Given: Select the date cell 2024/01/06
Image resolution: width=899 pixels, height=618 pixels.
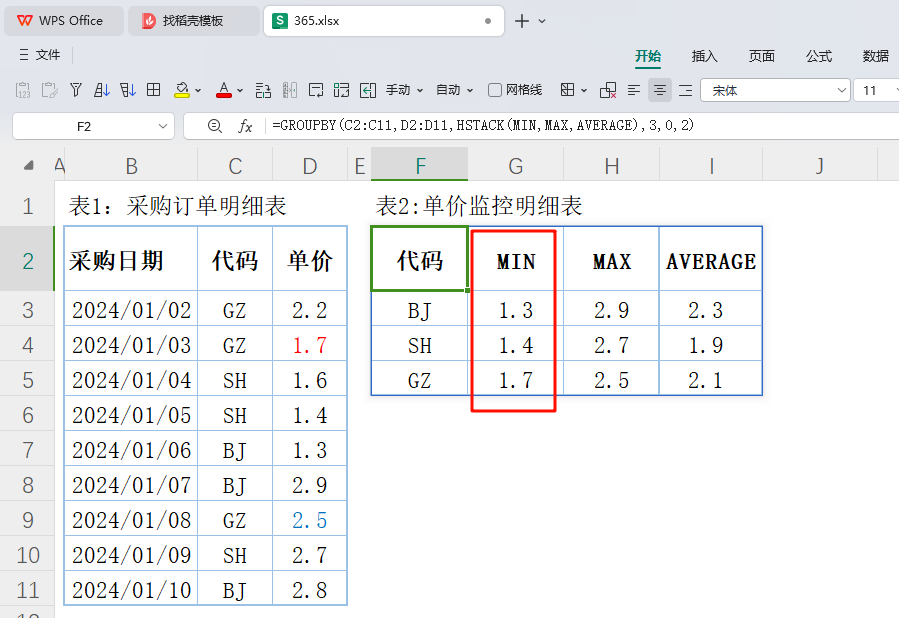Looking at the screenshot, I should (x=131, y=450).
